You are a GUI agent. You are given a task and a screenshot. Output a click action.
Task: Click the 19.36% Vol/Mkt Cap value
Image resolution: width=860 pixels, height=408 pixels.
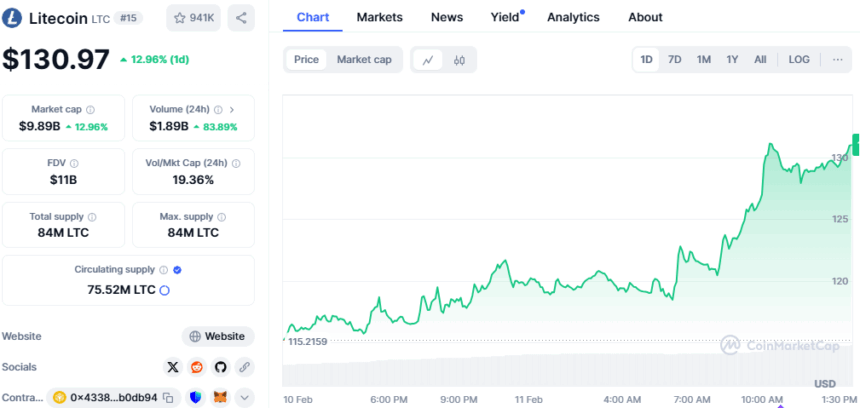(193, 179)
